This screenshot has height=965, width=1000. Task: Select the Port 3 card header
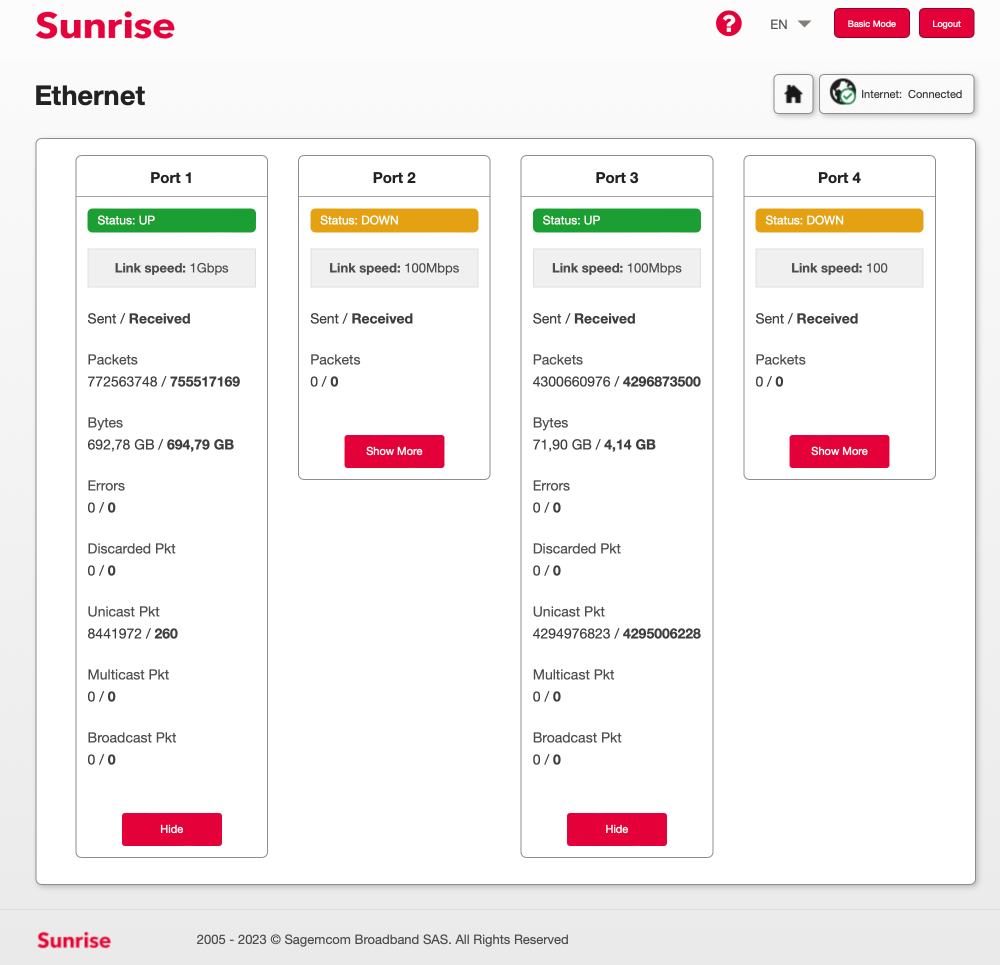617,177
